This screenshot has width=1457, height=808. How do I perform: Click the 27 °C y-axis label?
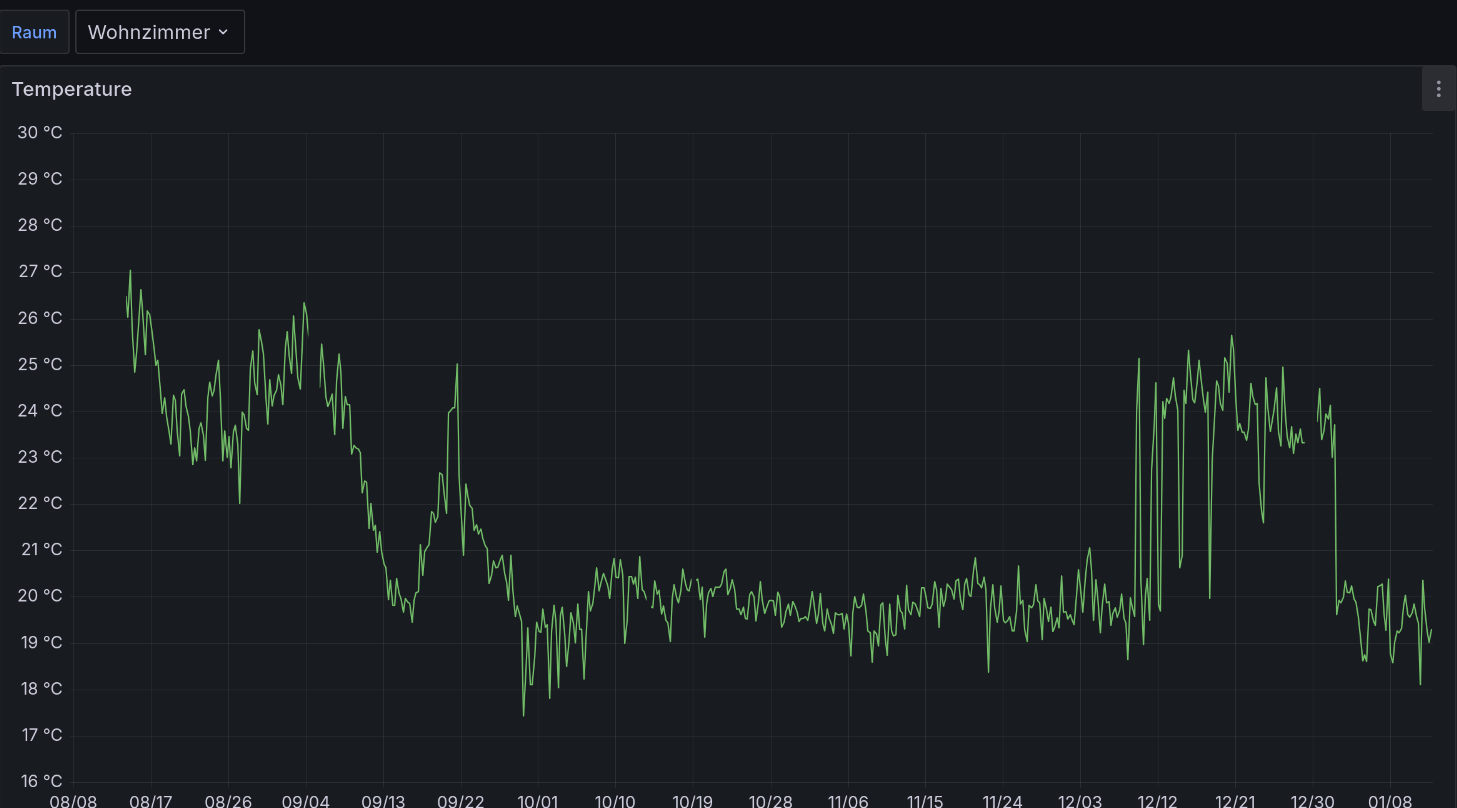(x=40, y=272)
